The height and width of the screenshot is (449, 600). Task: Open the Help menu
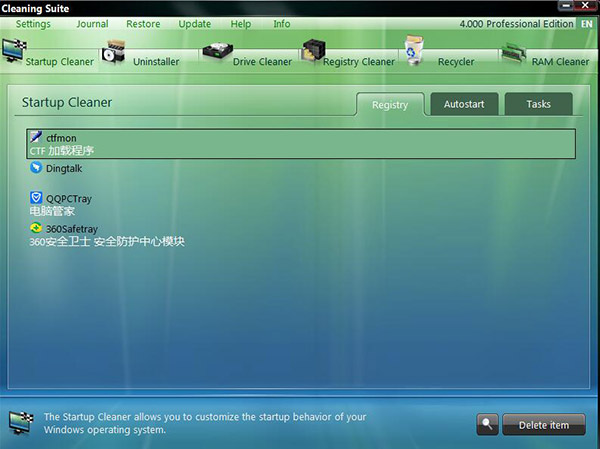pyautogui.click(x=241, y=24)
